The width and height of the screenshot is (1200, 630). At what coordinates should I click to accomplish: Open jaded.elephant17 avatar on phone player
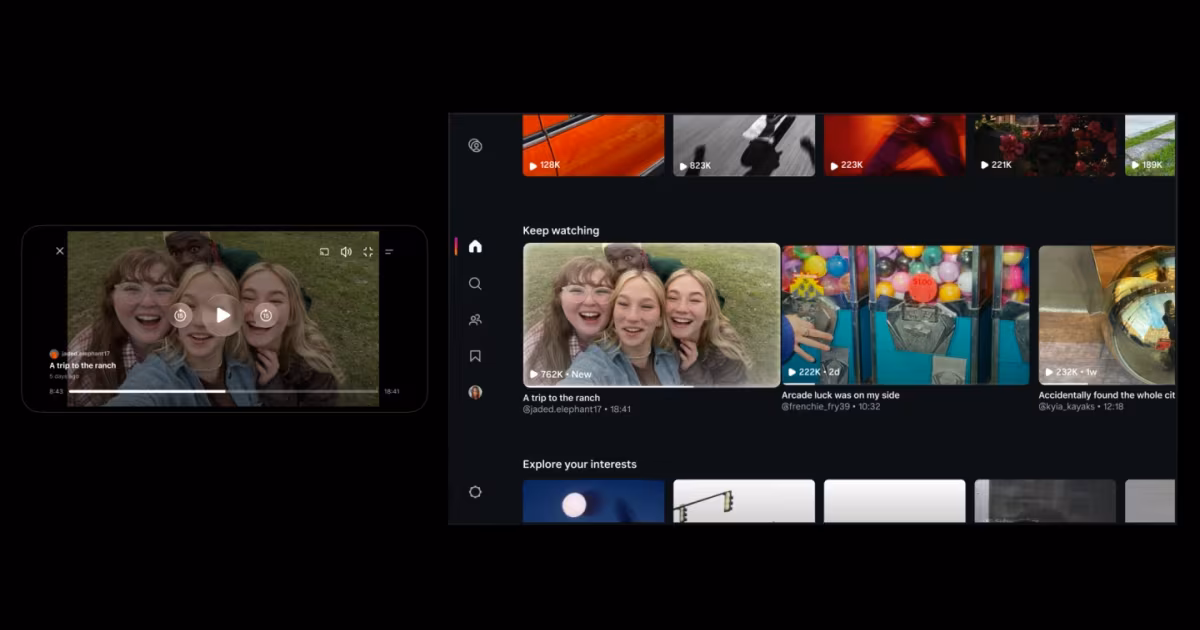[54, 354]
